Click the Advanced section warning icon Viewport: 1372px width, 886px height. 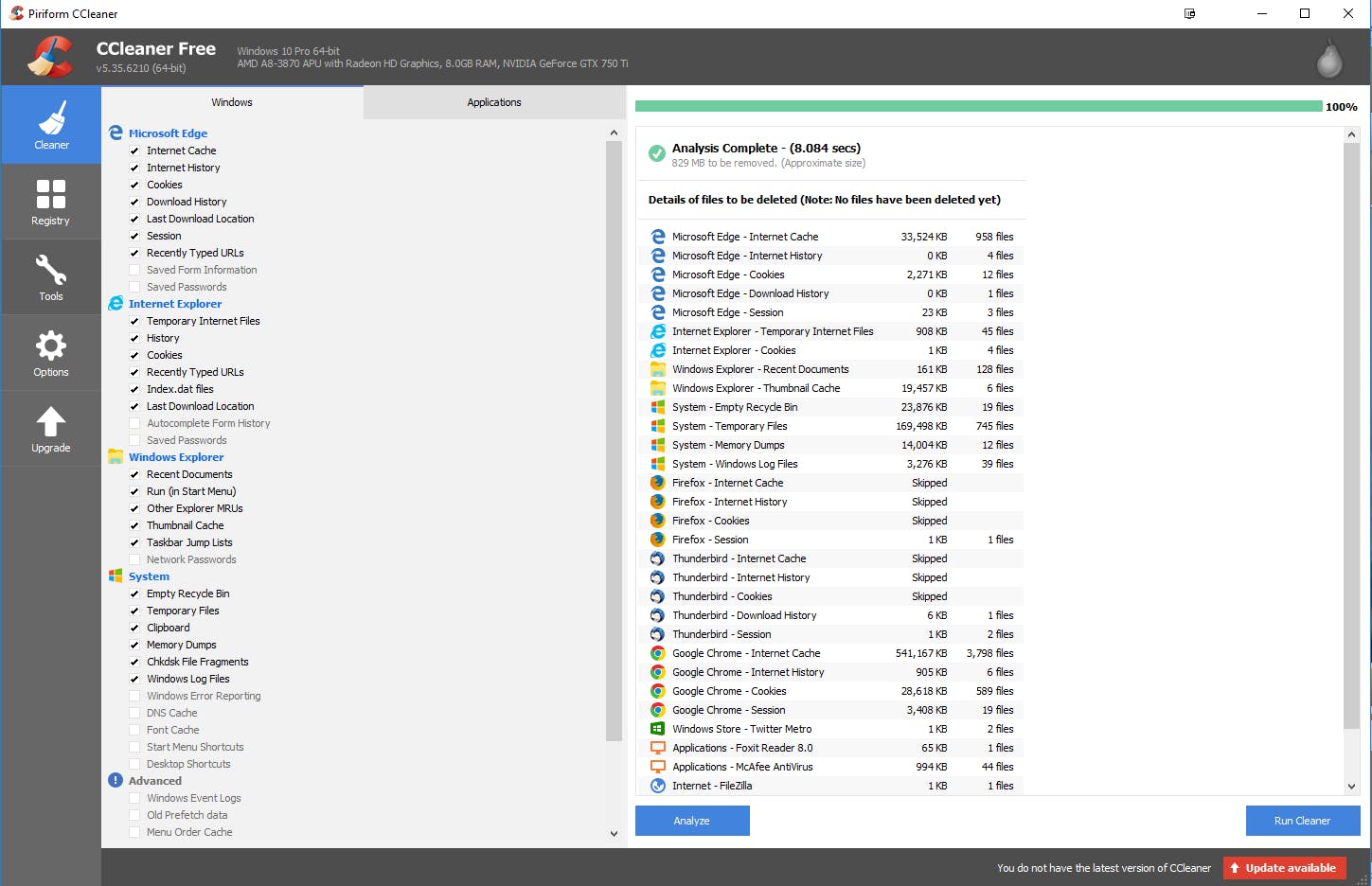[116, 780]
